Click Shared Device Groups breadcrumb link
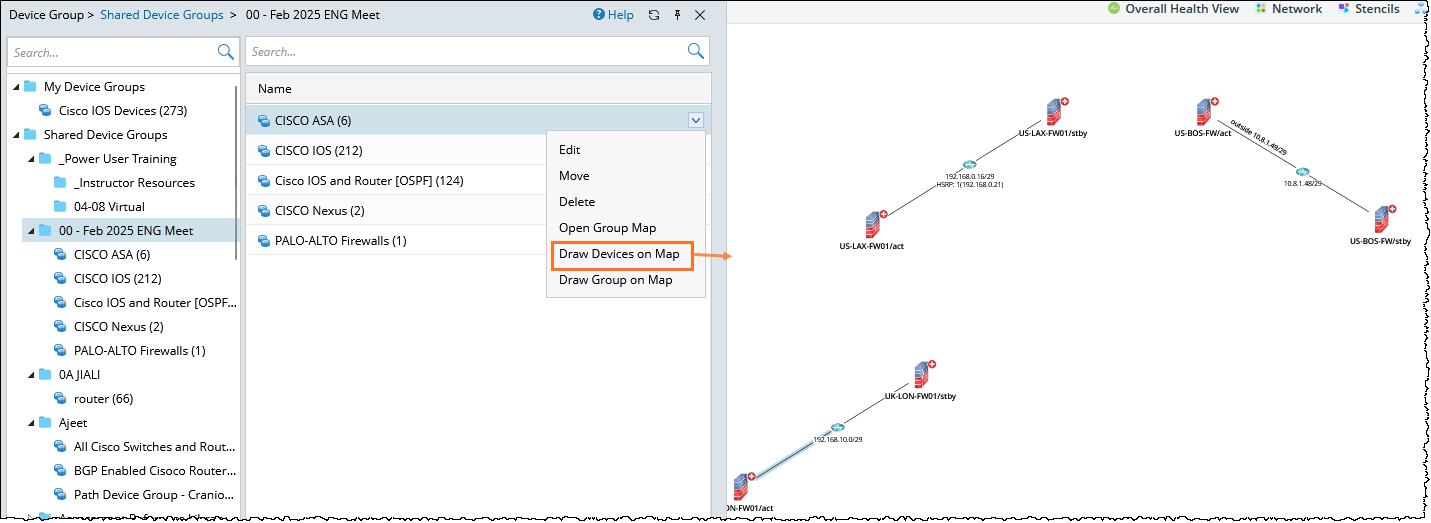The height and width of the screenshot is (523, 1431). coord(162,15)
